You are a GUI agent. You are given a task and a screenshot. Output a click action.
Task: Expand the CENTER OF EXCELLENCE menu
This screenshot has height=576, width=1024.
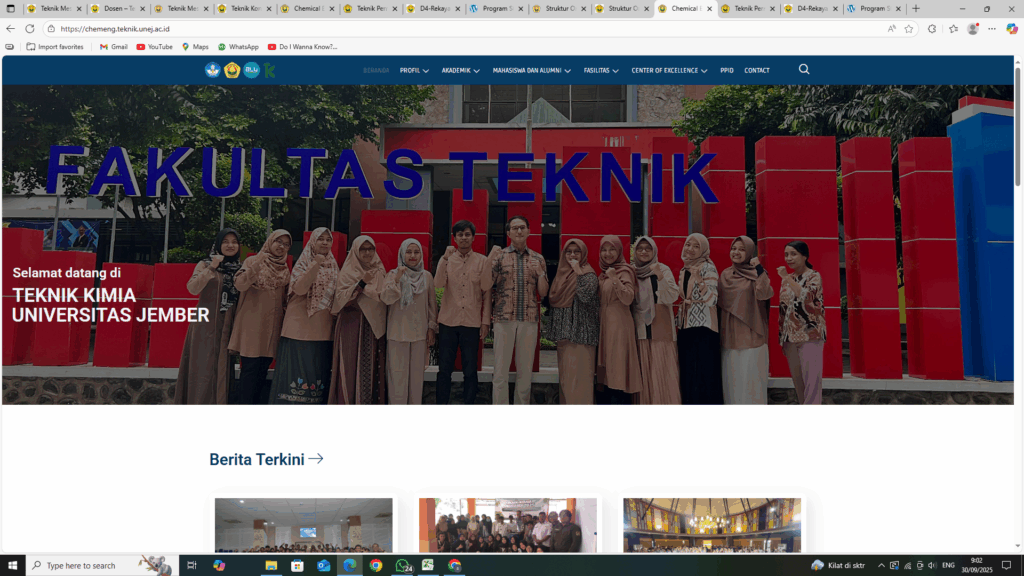669,71
